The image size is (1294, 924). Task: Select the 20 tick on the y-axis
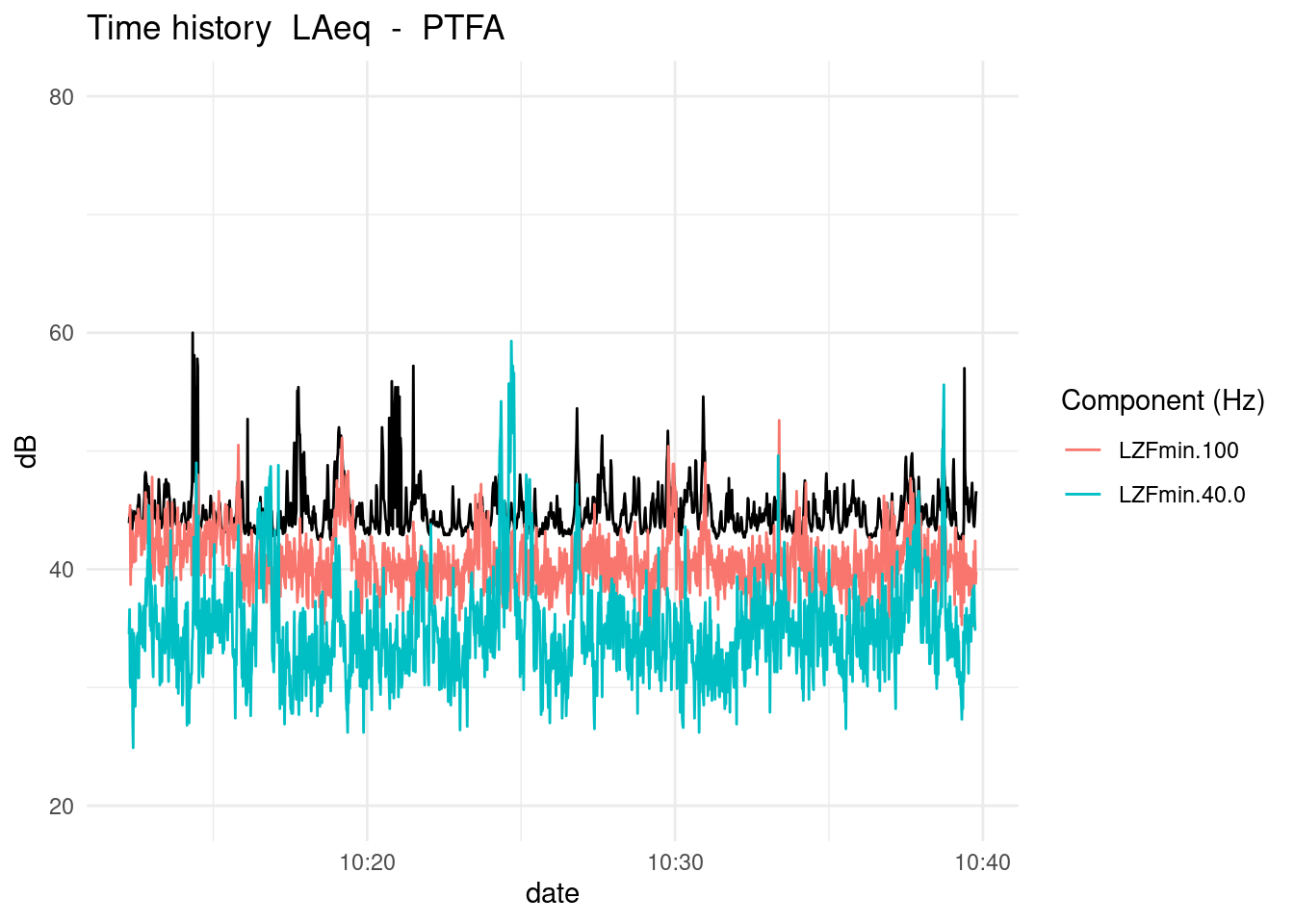62,807
